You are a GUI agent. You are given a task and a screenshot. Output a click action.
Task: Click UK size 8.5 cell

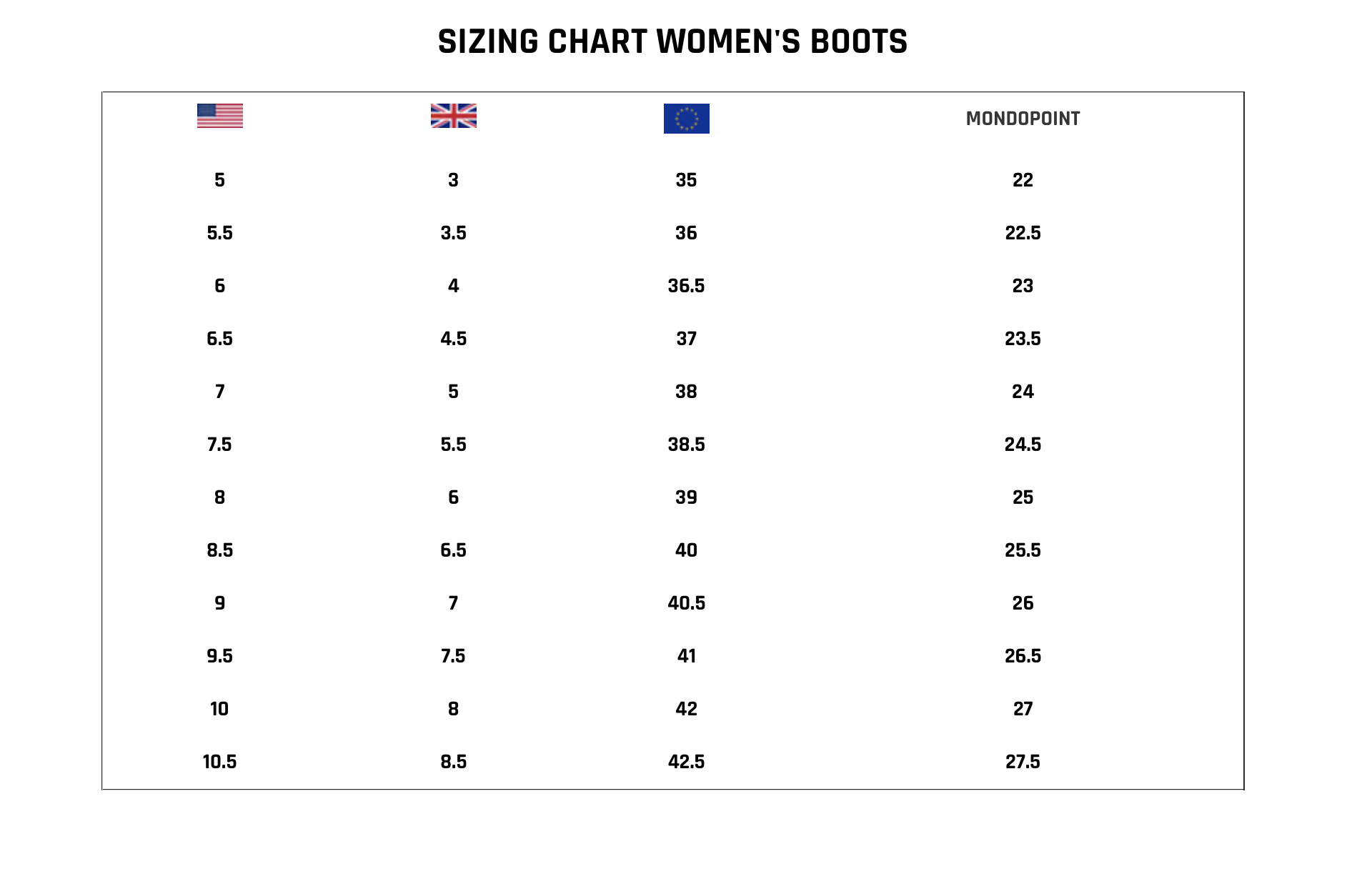click(x=454, y=762)
